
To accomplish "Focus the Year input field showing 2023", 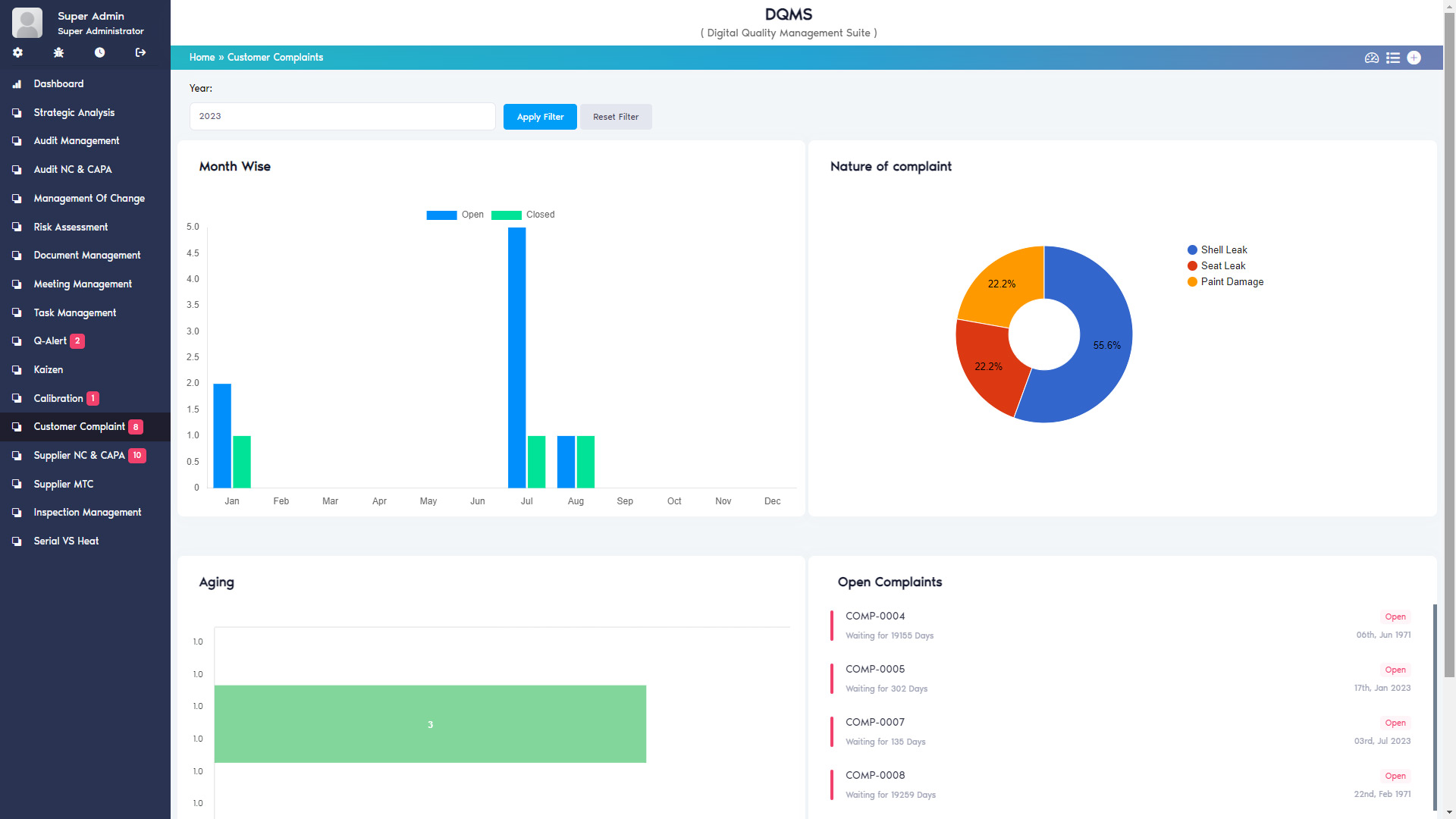I will point(342,116).
